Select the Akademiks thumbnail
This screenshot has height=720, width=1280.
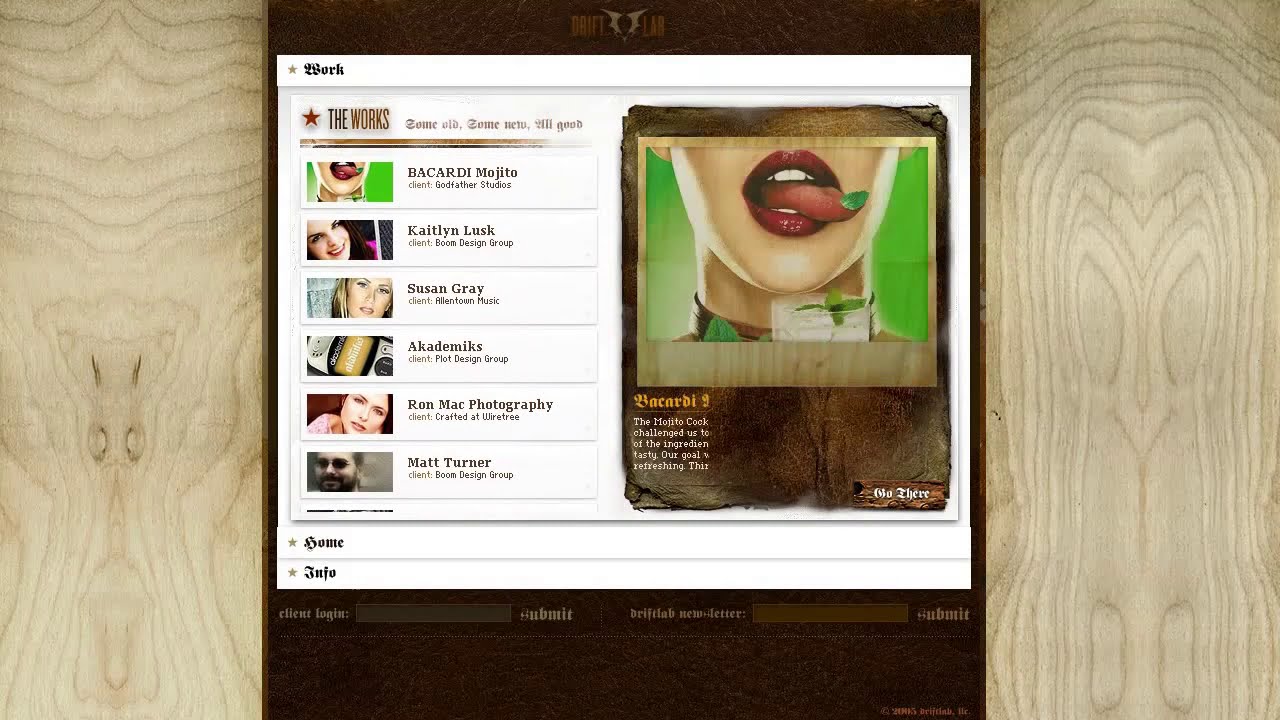[350, 356]
